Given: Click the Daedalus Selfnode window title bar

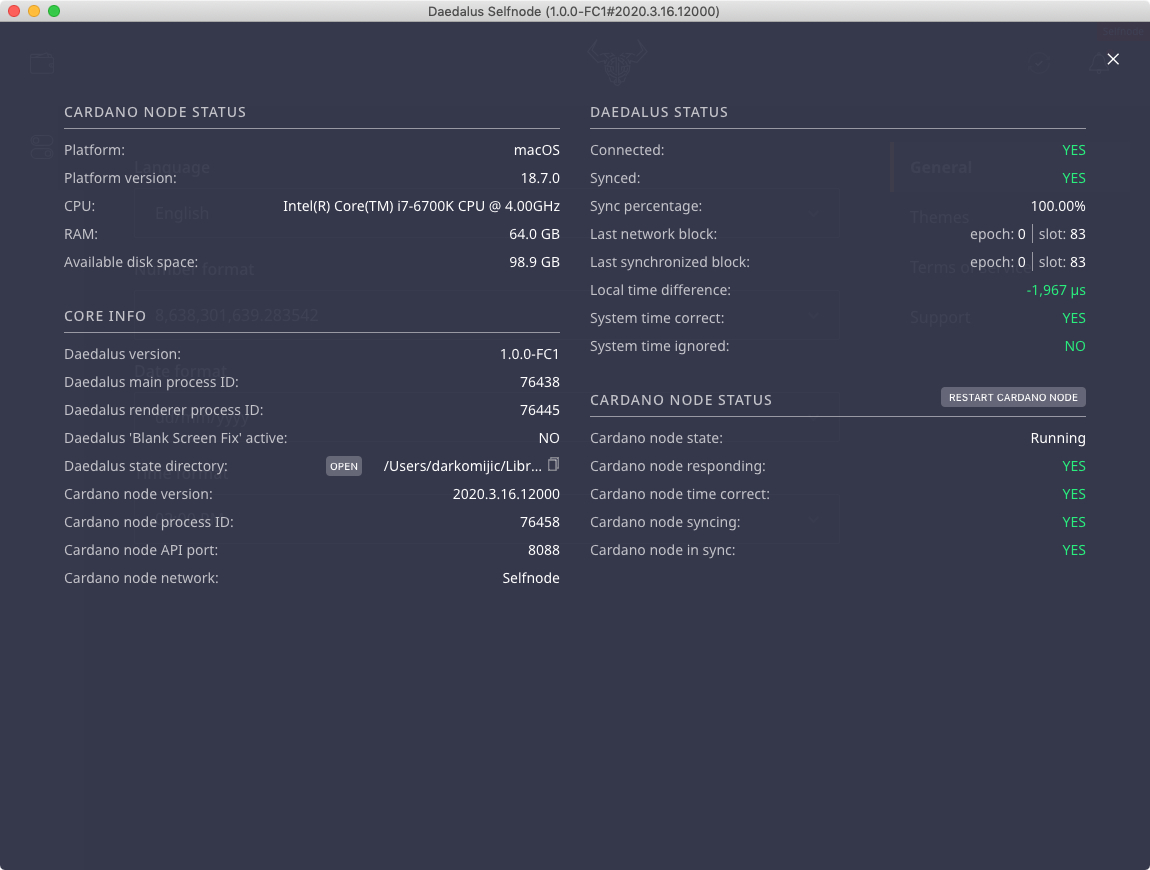Looking at the screenshot, I should click(574, 11).
